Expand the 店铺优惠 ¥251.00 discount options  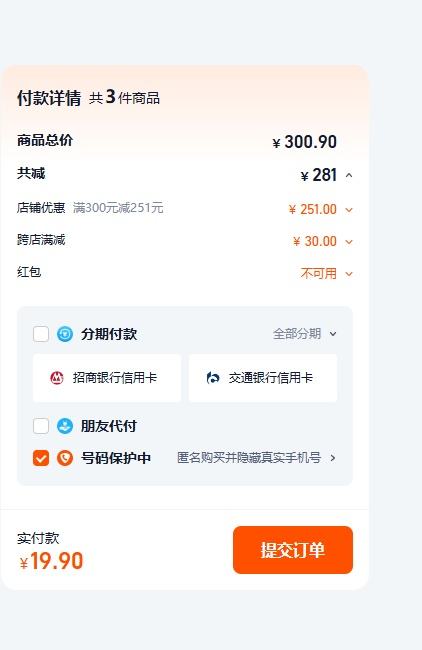pos(349,210)
